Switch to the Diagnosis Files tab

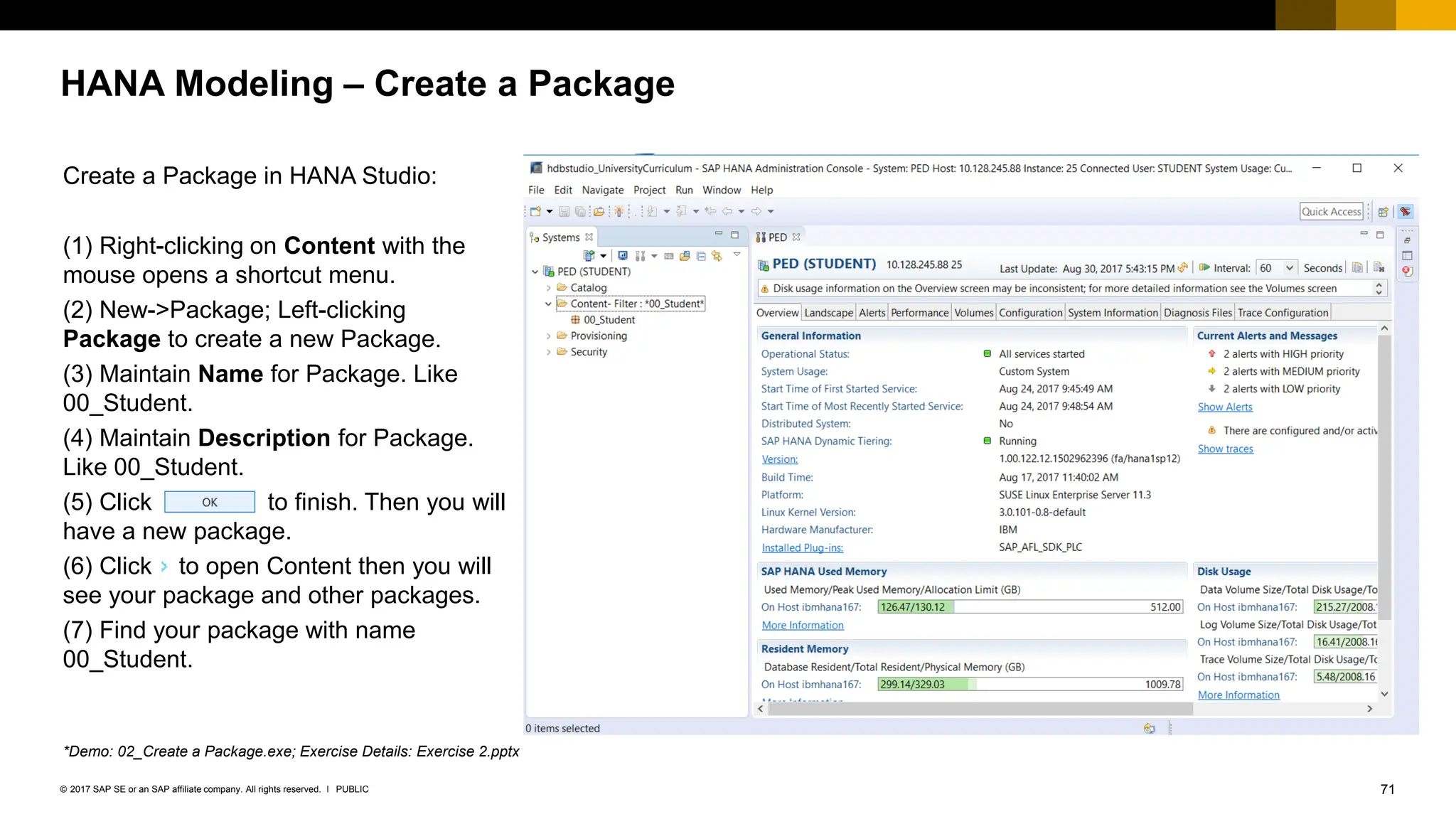tap(1198, 313)
